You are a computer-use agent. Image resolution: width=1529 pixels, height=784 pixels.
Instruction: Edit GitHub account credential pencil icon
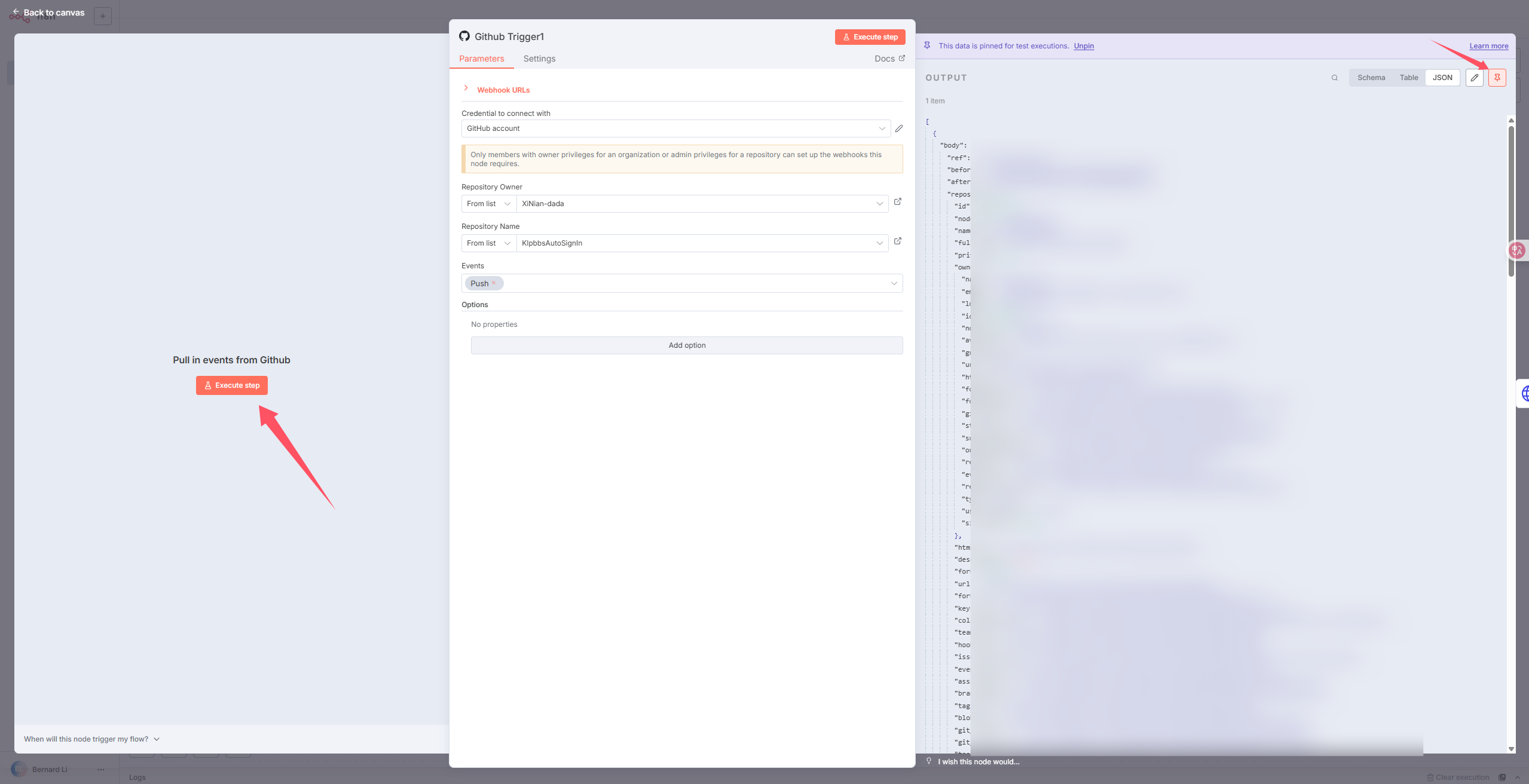[898, 128]
